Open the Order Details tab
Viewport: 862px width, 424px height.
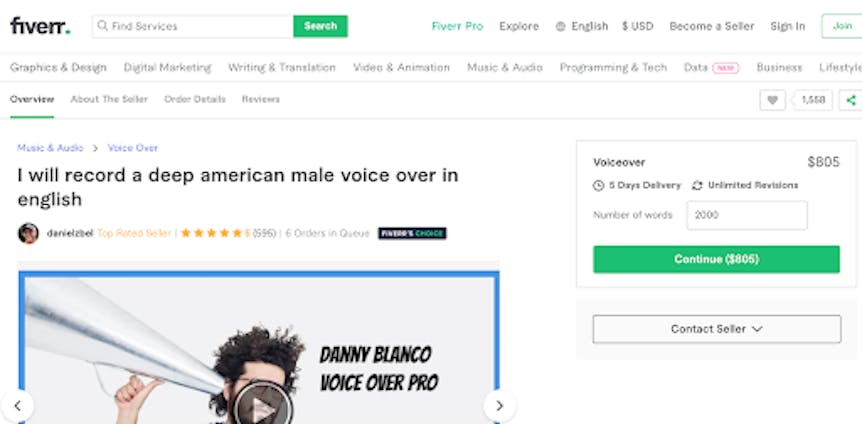(x=195, y=100)
